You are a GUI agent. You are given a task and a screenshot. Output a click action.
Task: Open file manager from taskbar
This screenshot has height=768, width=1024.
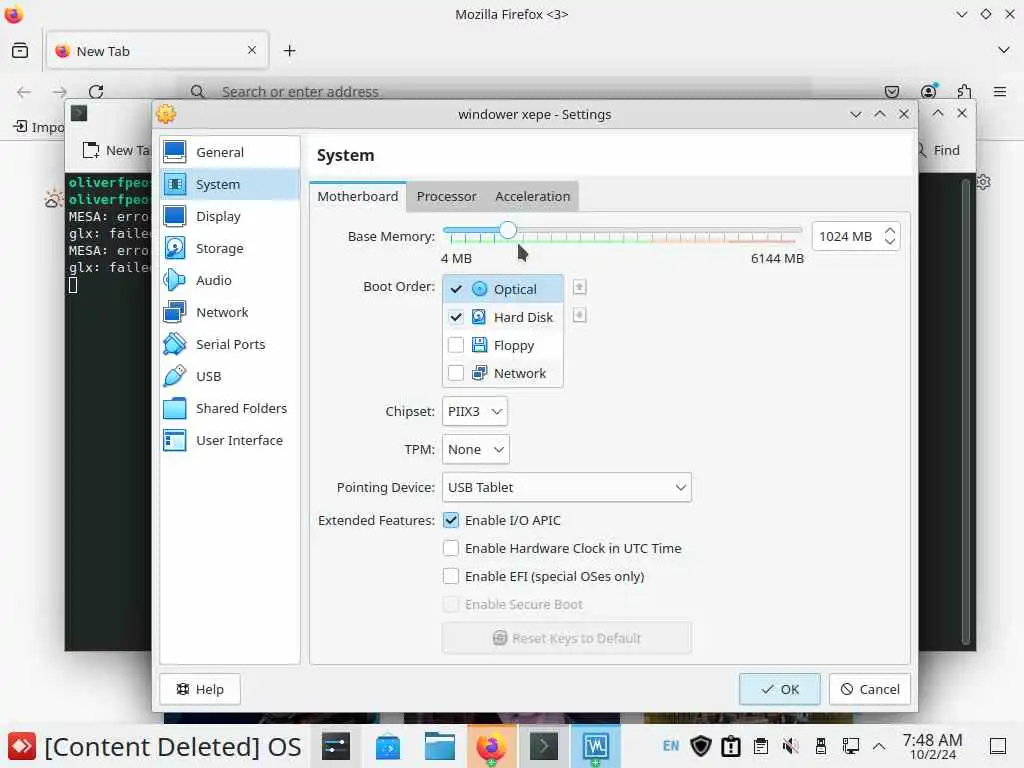(x=440, y=746)
